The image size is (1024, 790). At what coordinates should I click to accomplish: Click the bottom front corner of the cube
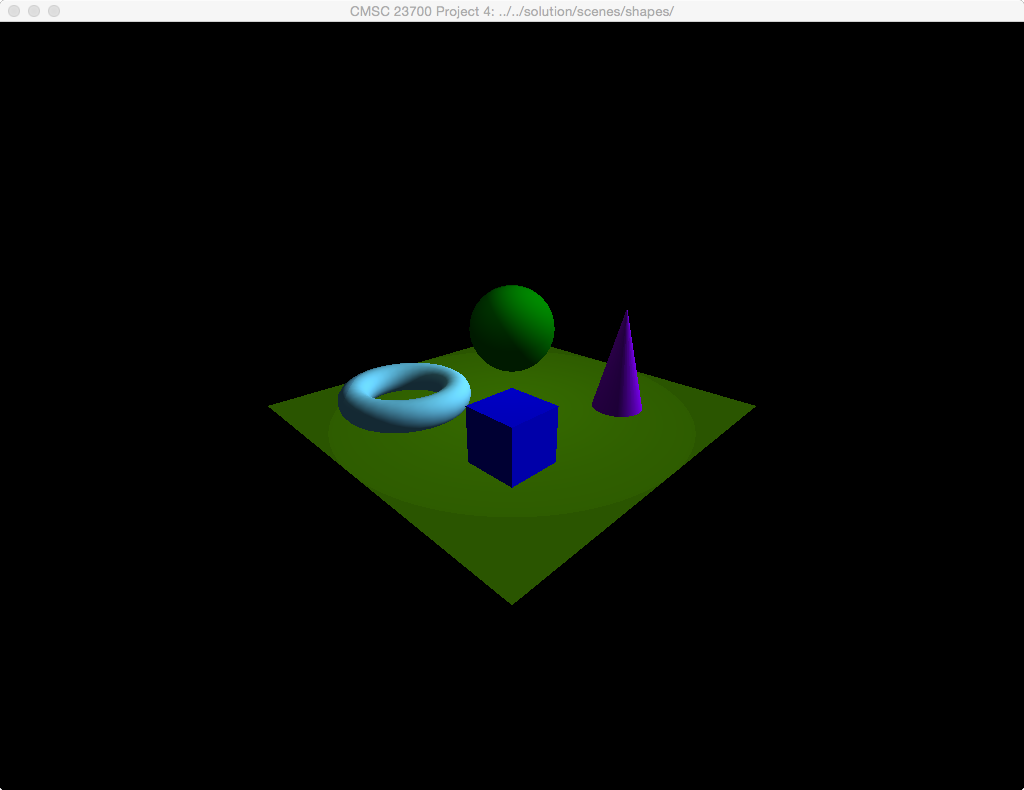[x=512, y=485]
